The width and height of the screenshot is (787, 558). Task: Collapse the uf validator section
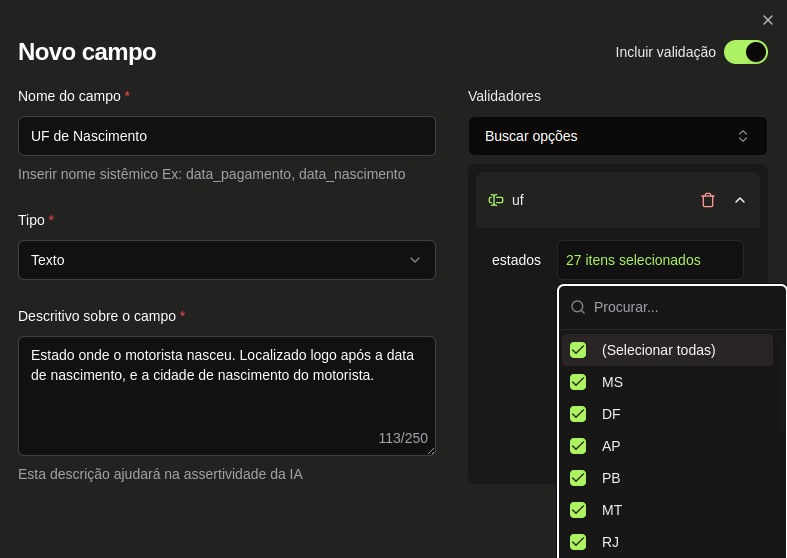740,200
